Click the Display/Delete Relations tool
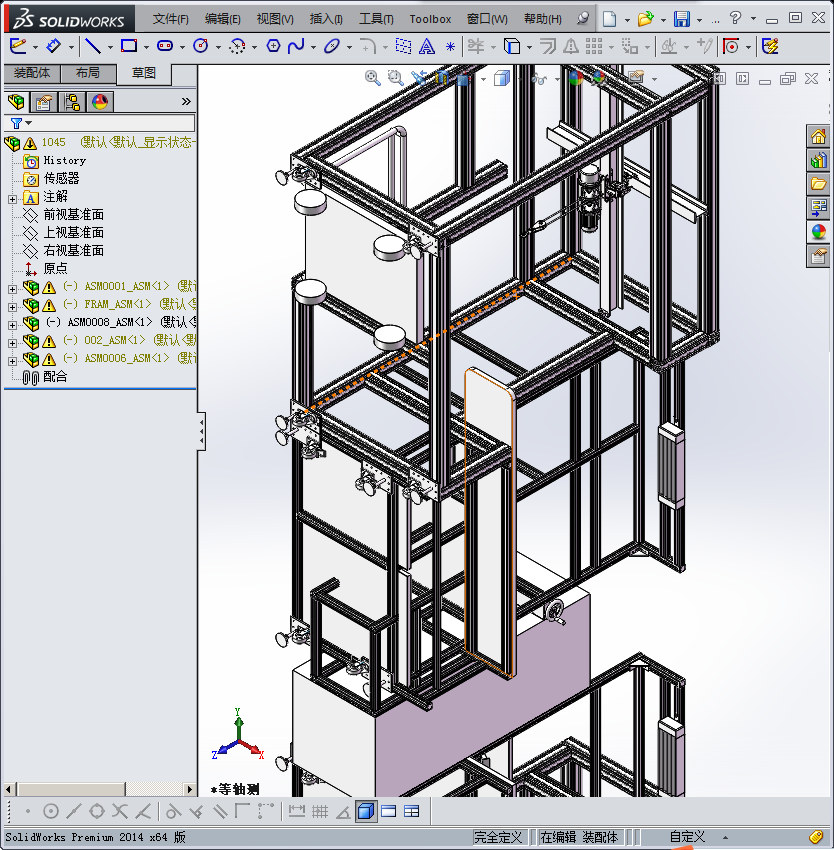Image resolution: width=834 pixels, height=850 pixels. (x=669, y=46)
